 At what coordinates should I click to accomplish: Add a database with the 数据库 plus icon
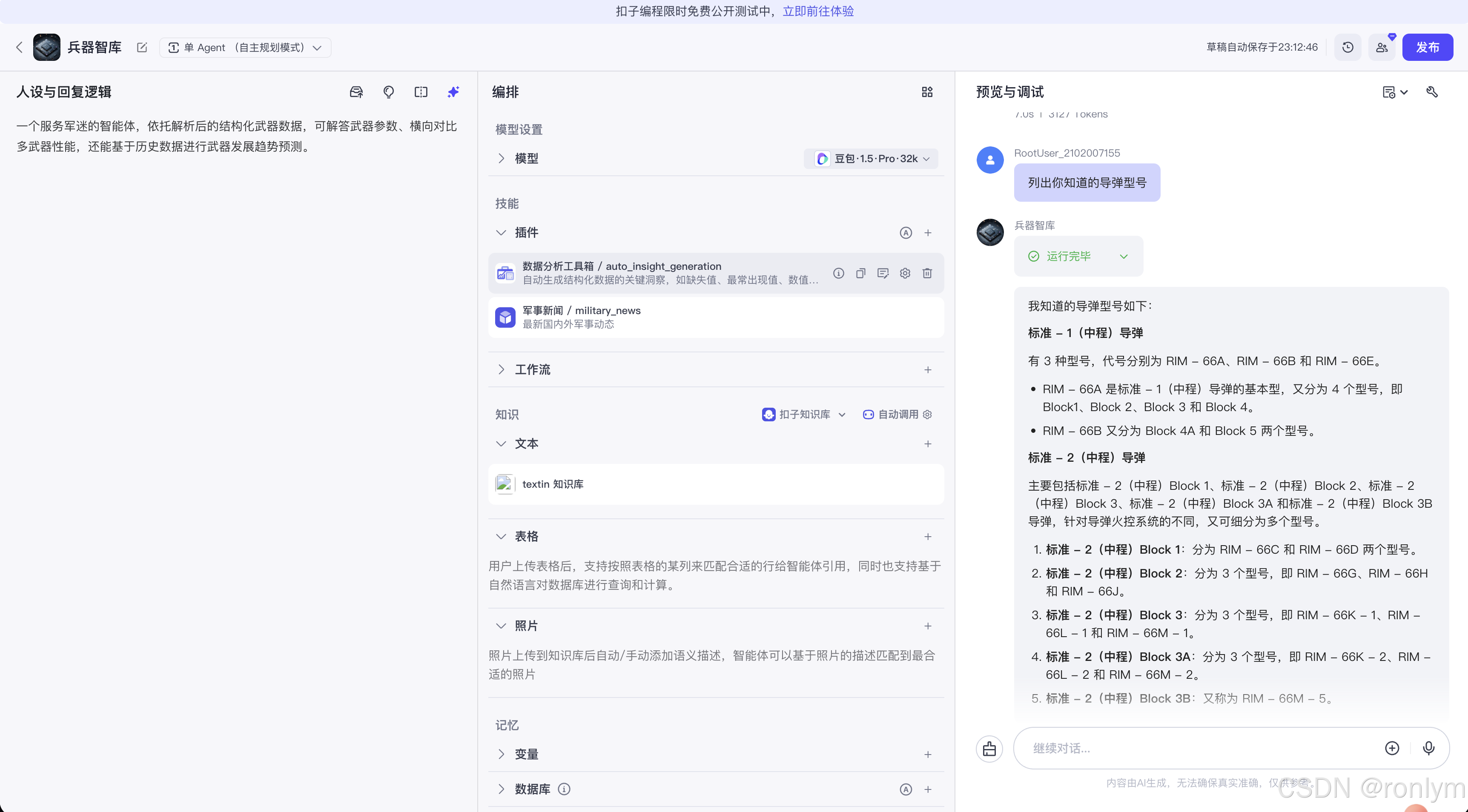coord(928,789)
